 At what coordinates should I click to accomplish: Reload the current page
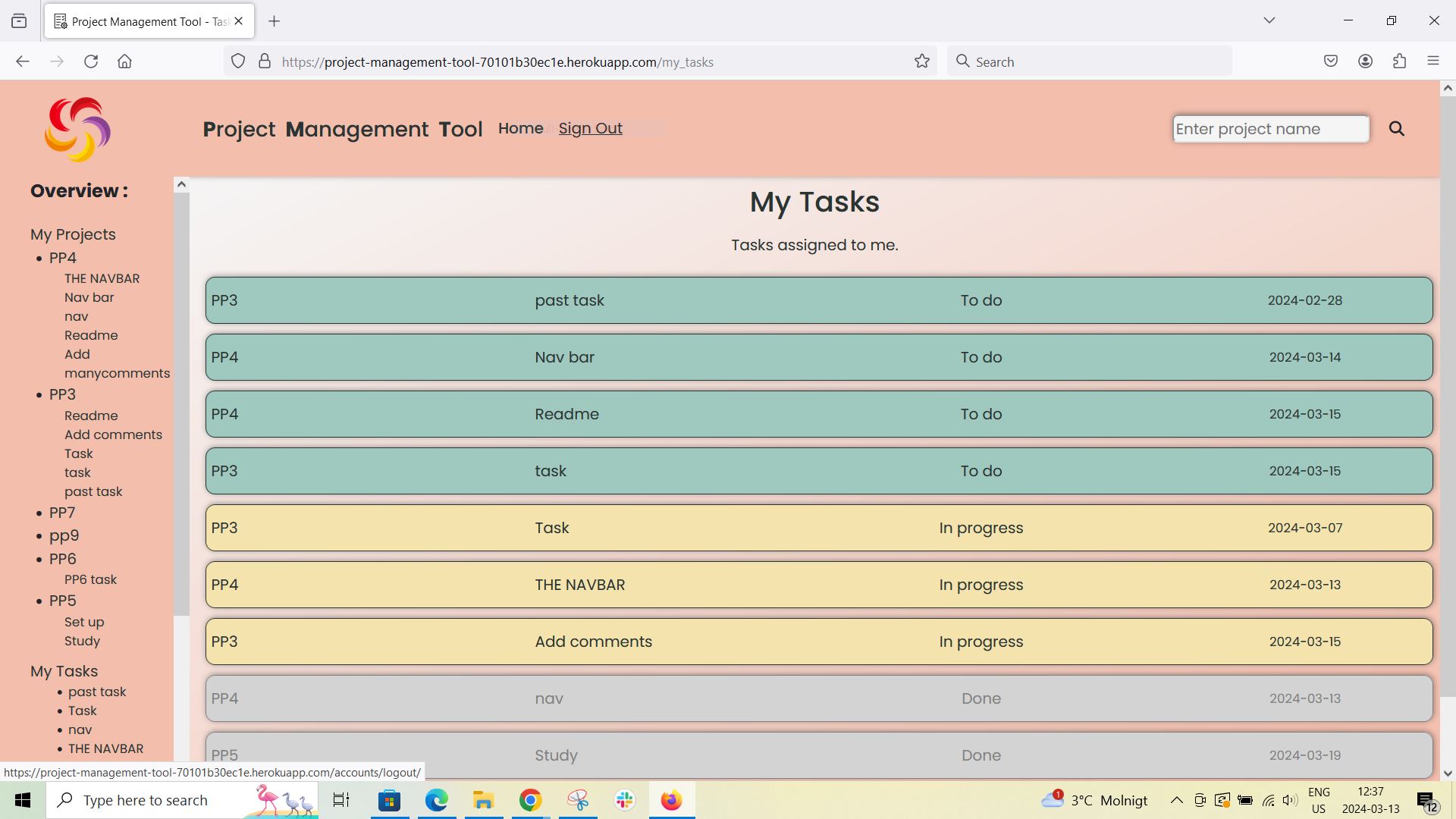click(91, 61)
